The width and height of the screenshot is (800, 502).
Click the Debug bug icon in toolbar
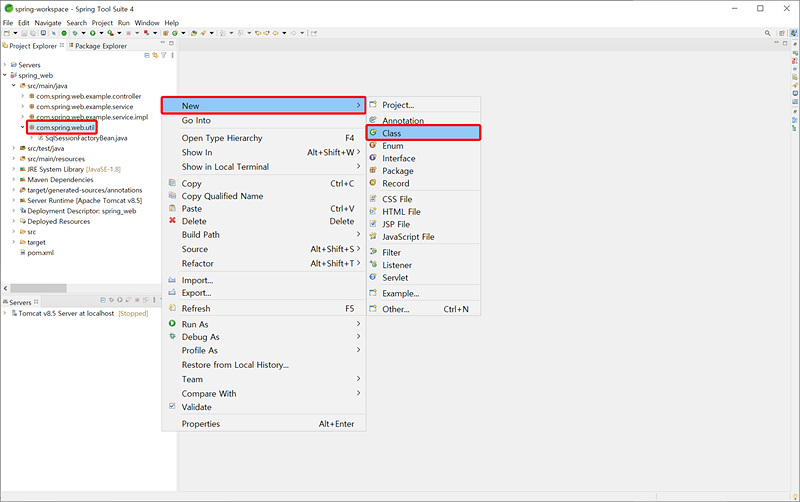[x=75, y=33]
